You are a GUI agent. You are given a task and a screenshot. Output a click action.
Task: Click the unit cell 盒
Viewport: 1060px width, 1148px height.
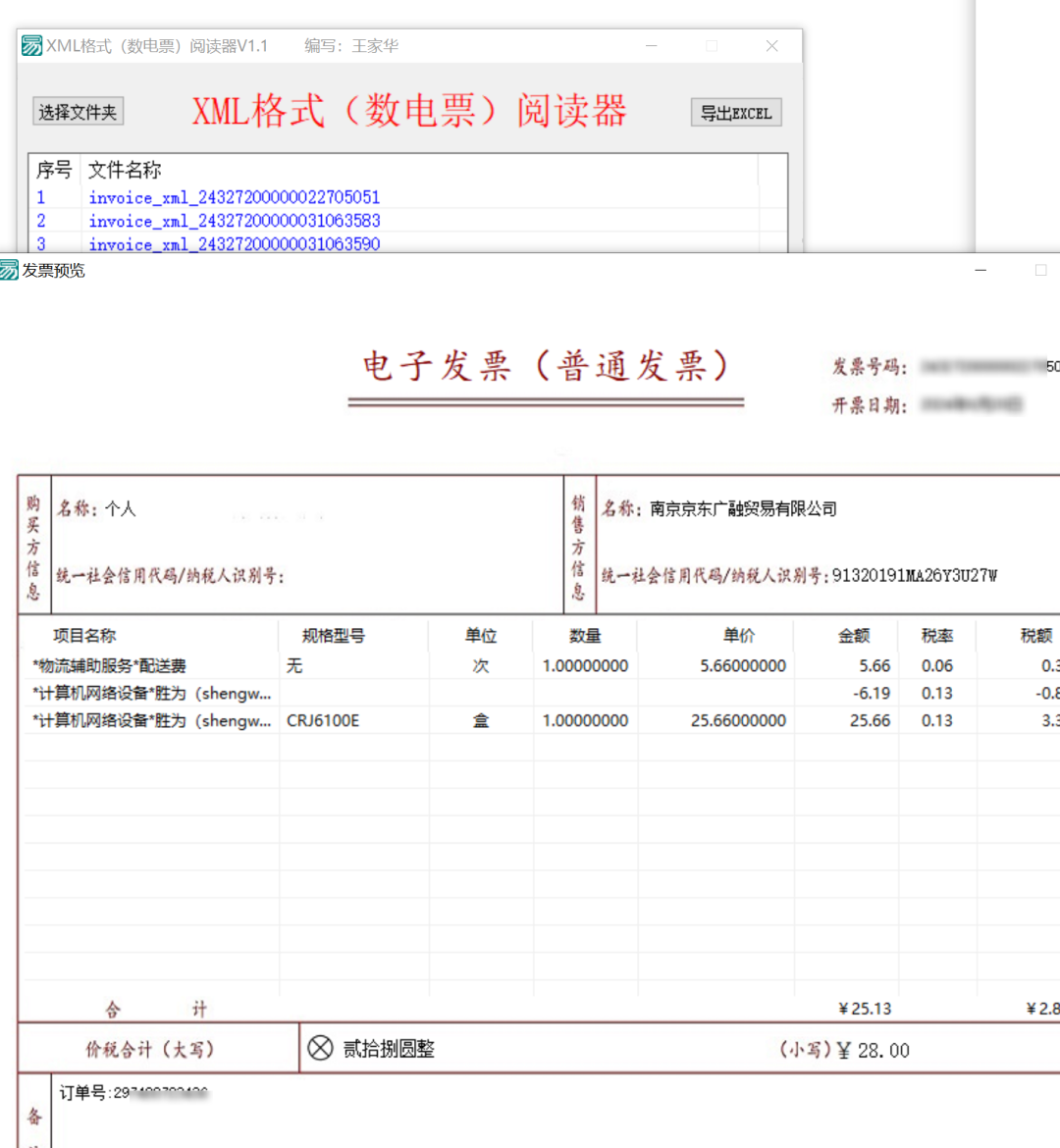481,720
